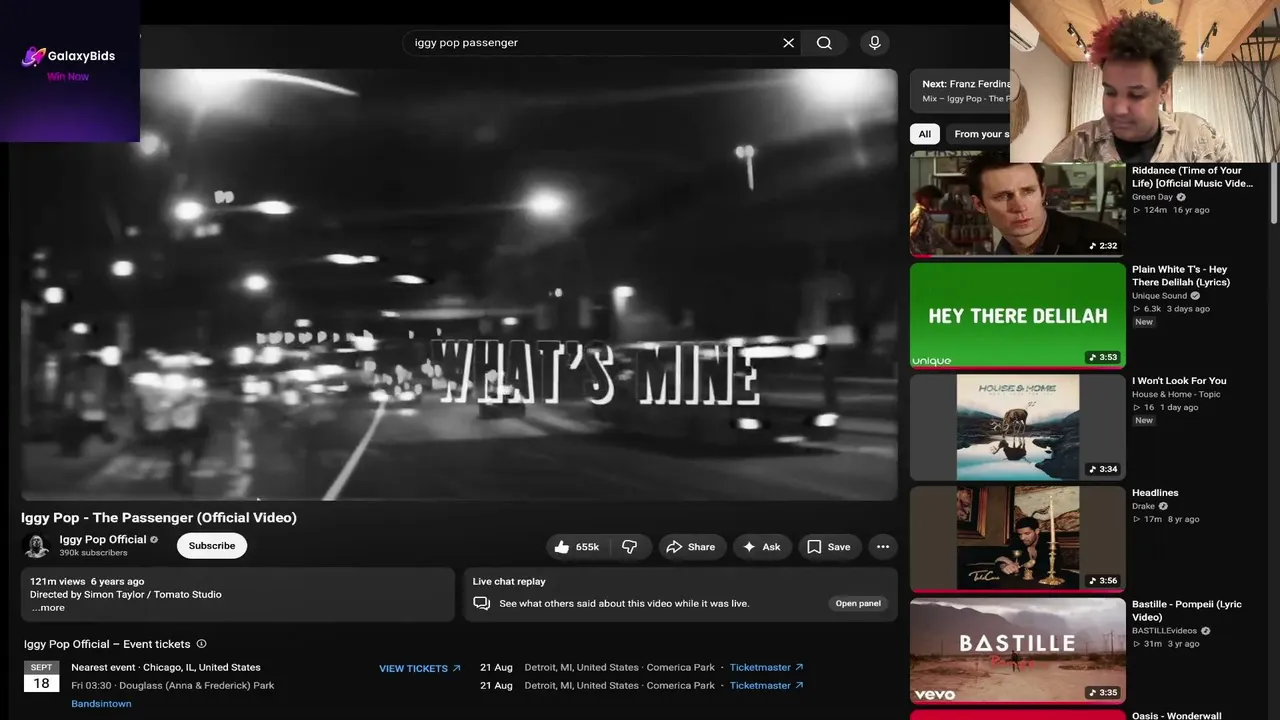Click the '390k subscribers' text

pos(93,553)
